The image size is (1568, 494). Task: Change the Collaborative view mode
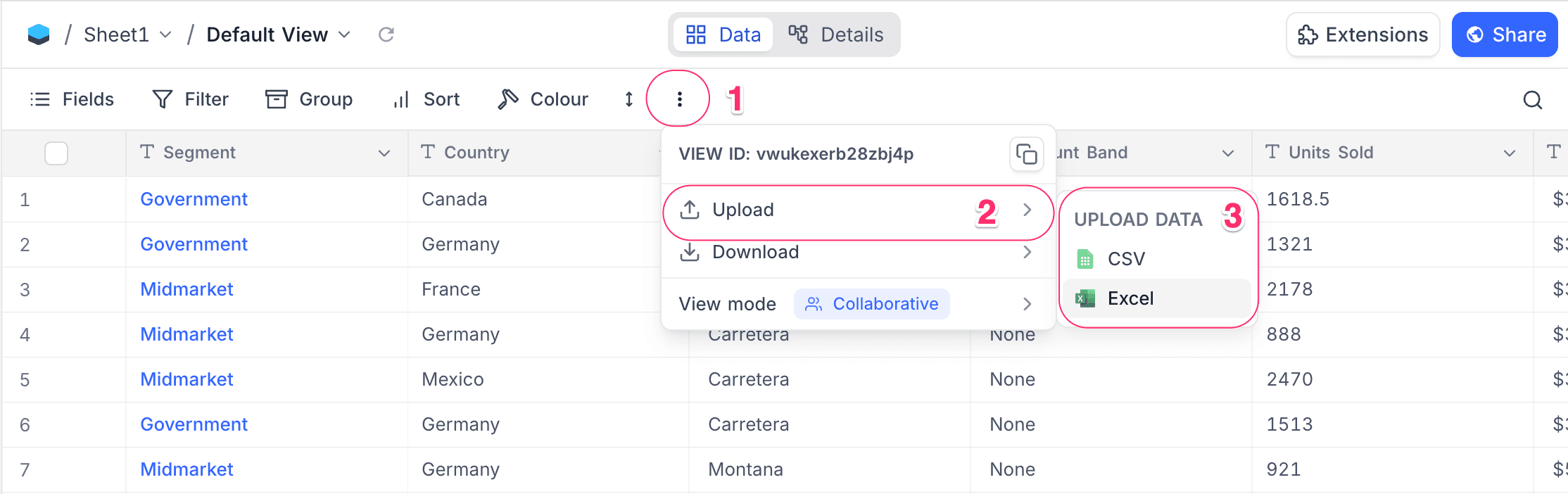tap(871, 304)
